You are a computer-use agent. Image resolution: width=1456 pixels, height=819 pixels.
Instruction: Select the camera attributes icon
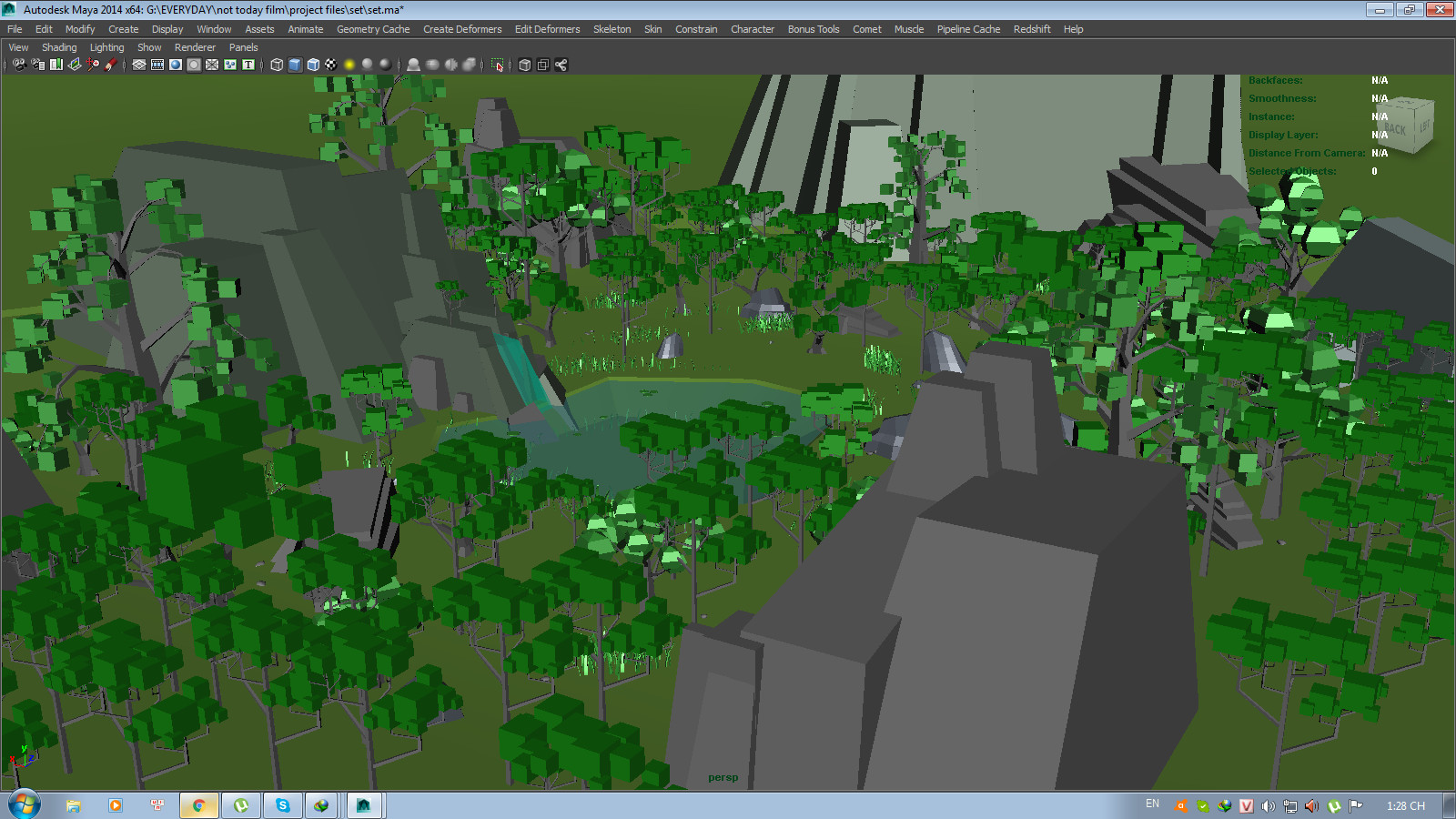pos(37,65)
